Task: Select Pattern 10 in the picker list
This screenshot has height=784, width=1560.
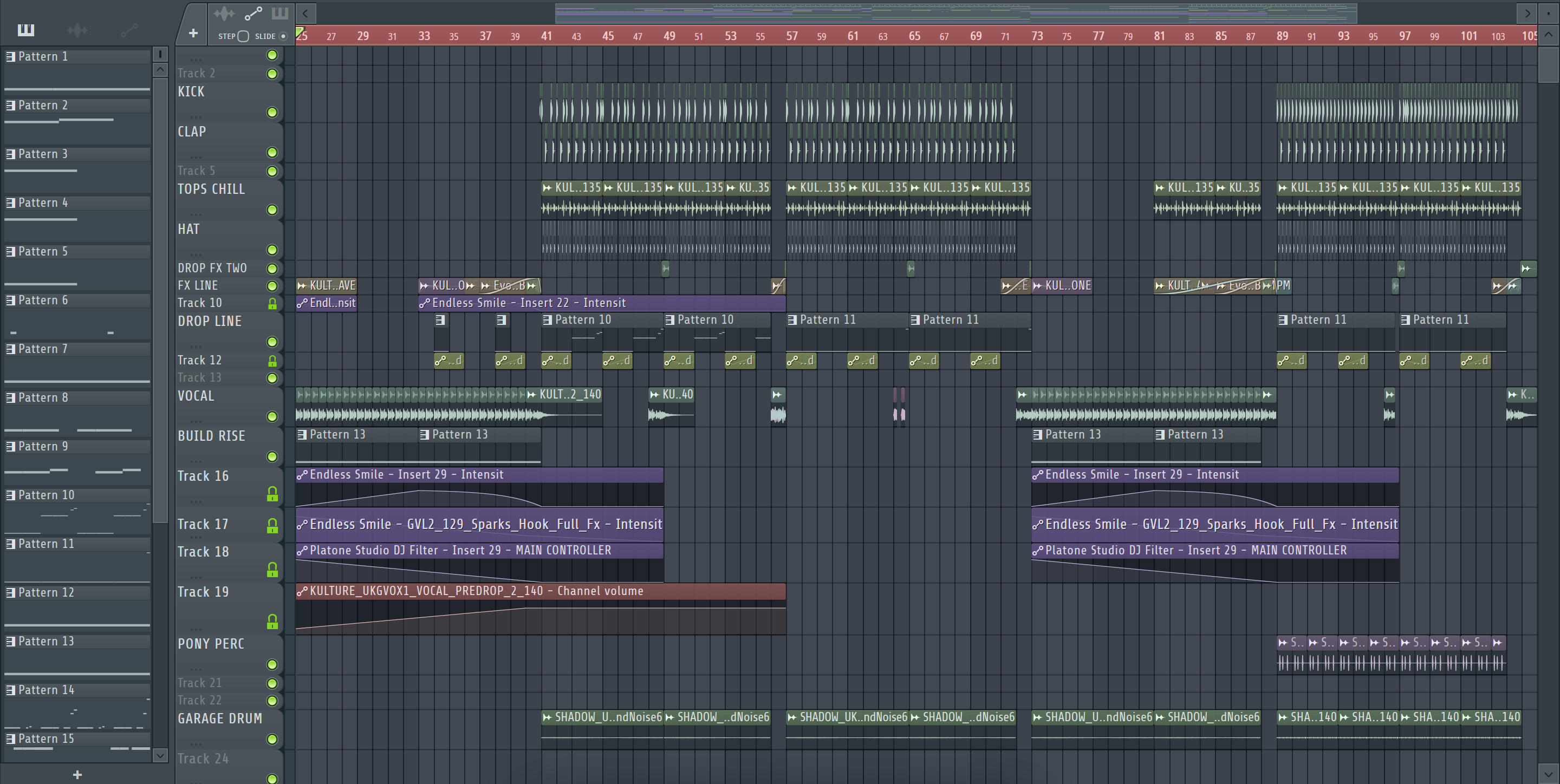Action: pos(77,495)
